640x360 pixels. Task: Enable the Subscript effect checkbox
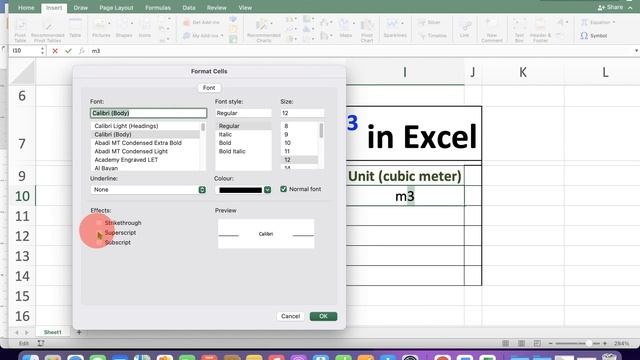click(99, 242)
